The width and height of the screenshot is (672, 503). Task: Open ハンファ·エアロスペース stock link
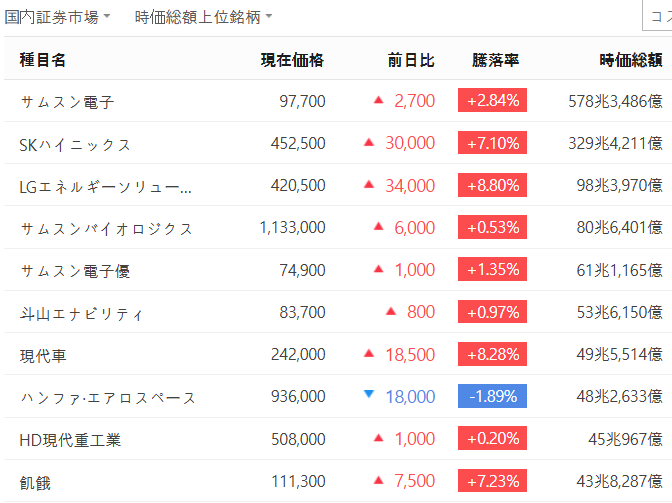pyautogui.click(x=108, y=397)
